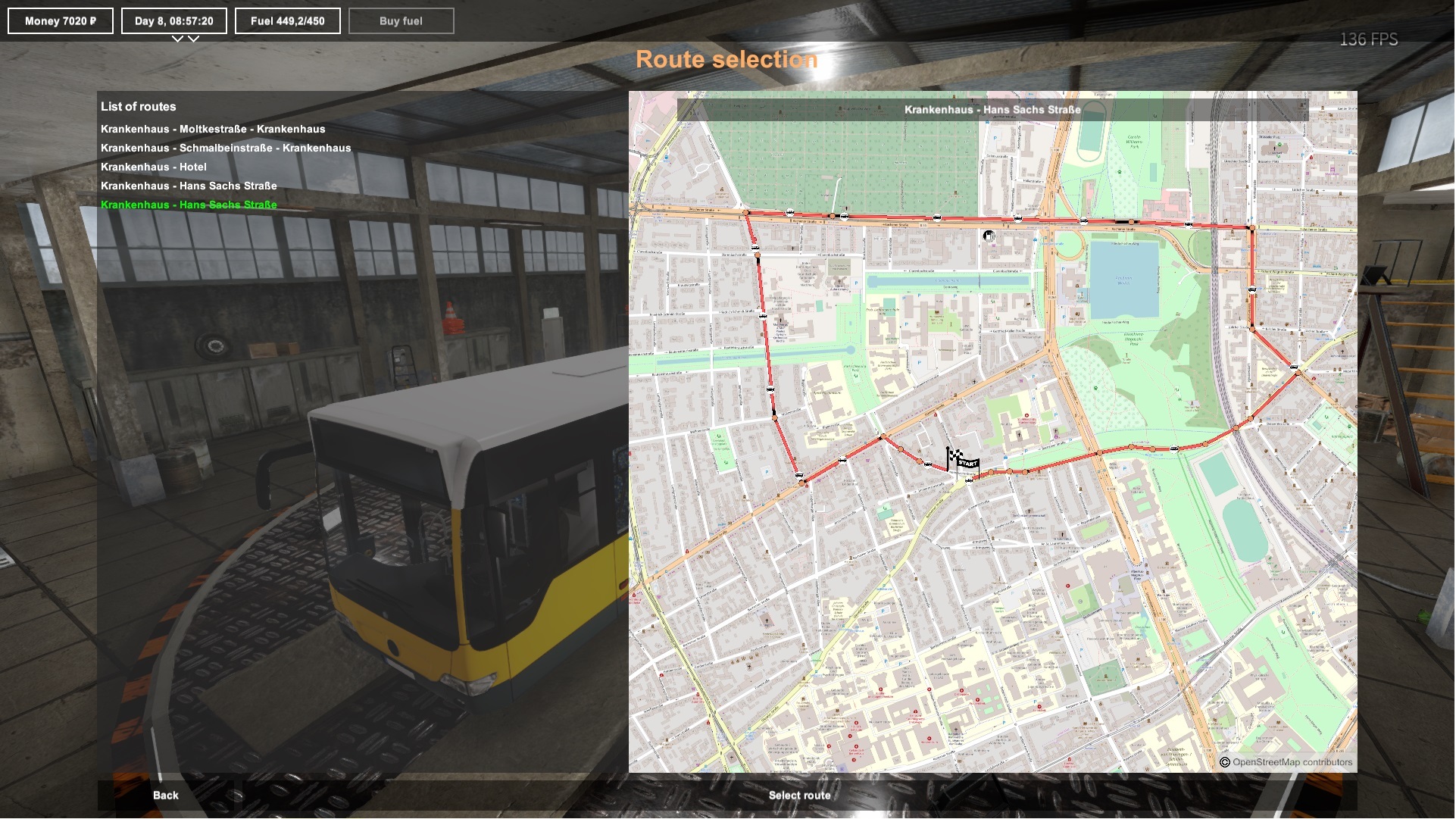Select the white Krankenhaus - Hans Sachs Straße entry
The image size is (1456, 819).
(189, 186)
